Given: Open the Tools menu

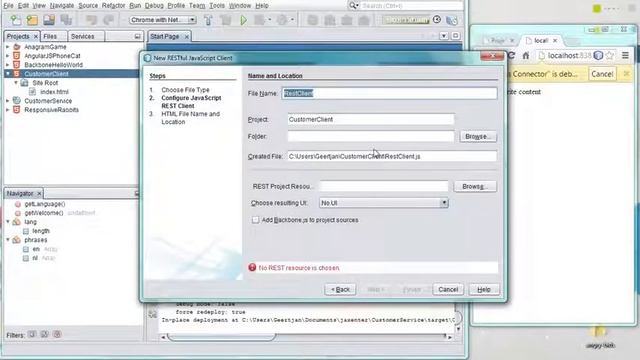Looking at the screenshot, I should tap(217, 5).
